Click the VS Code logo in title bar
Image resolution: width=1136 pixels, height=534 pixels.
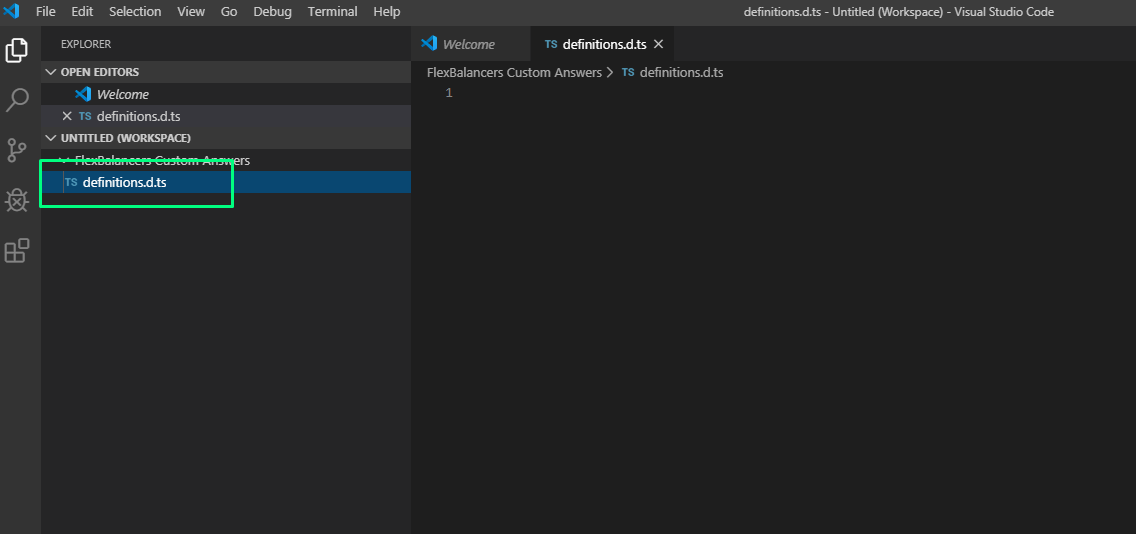click(x=12, y=12)
